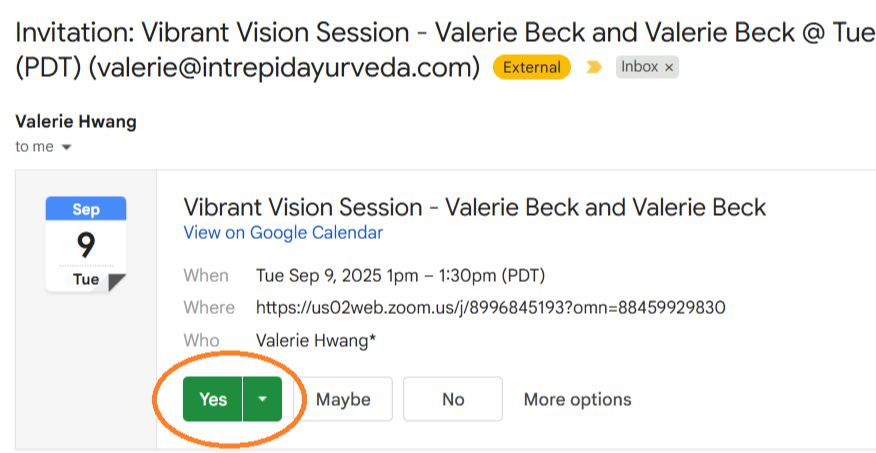
Task: Open the Zoom meeting URL
Action: (490, 307)
